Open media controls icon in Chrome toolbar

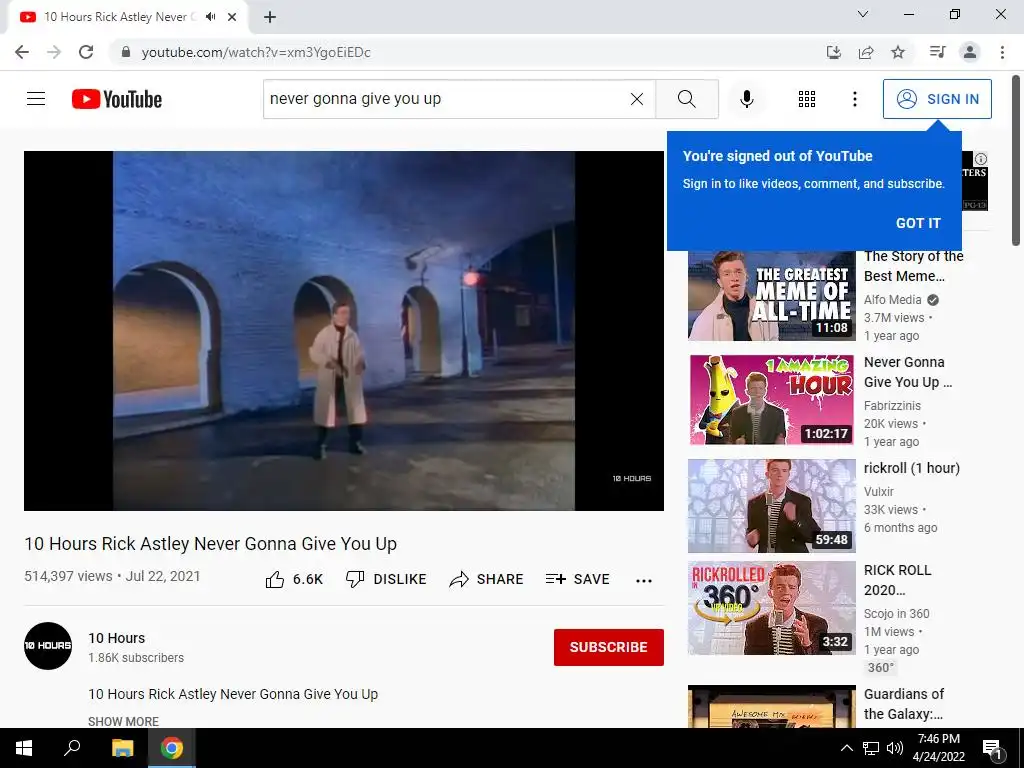point(937,52)
